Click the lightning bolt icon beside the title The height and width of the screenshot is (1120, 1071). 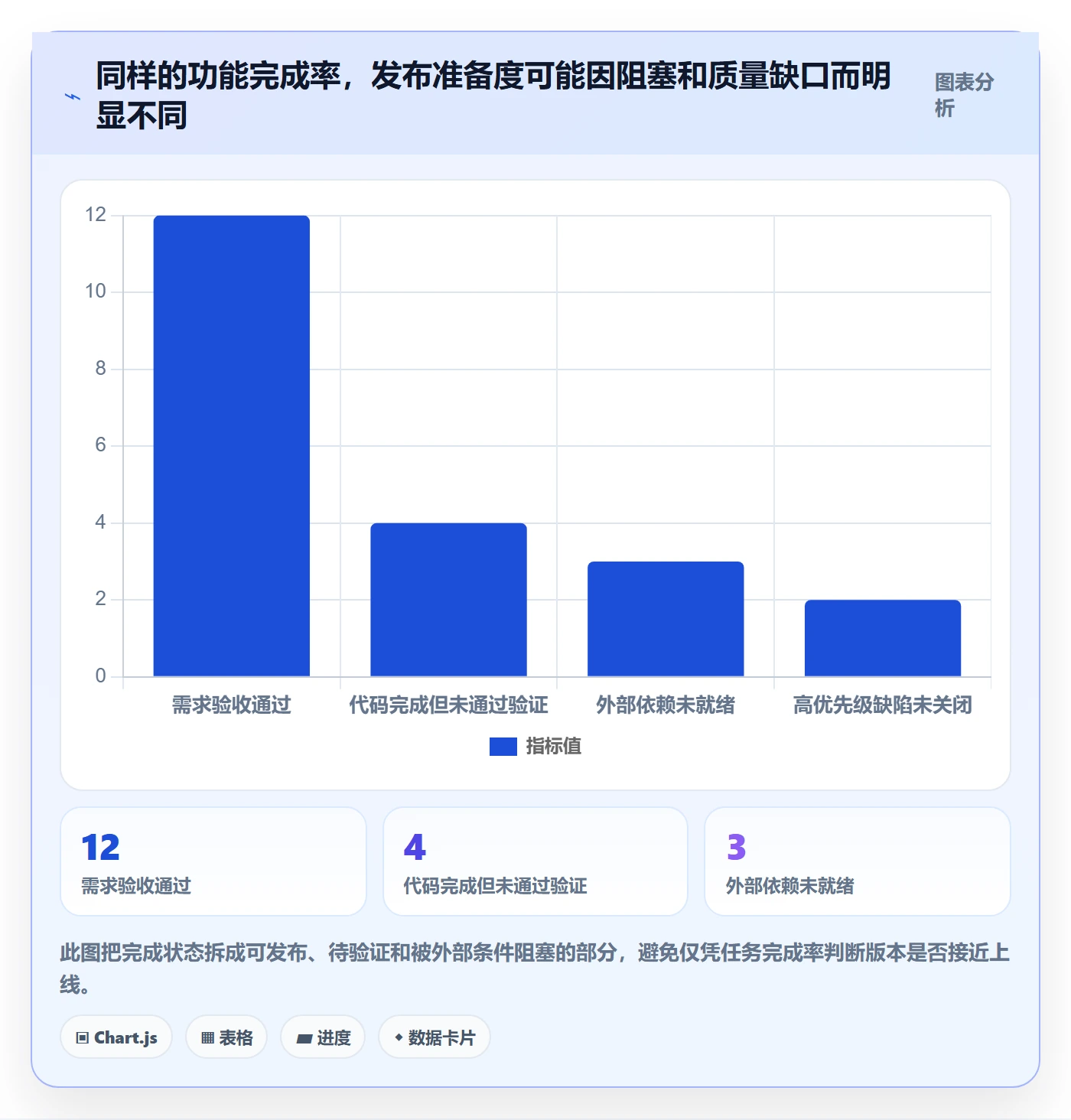(73, 96)
